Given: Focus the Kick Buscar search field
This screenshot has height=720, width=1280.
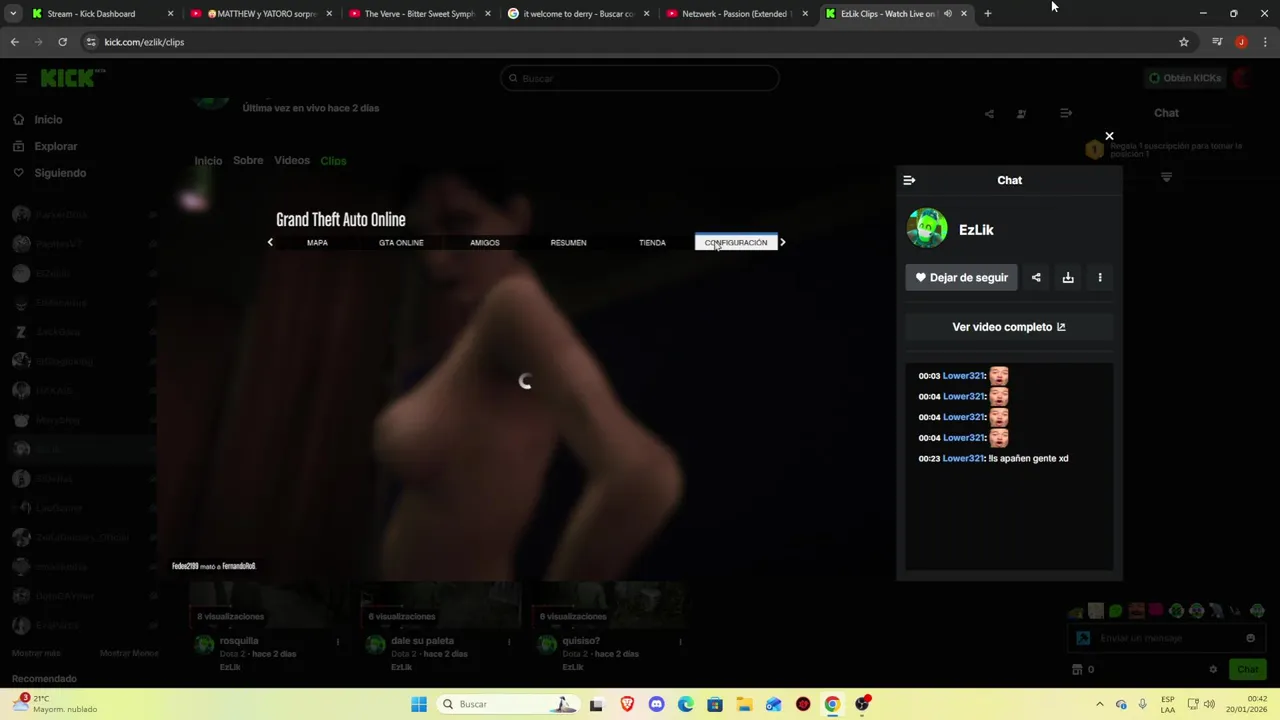Looking at the screenshot, I should (640, 78).
